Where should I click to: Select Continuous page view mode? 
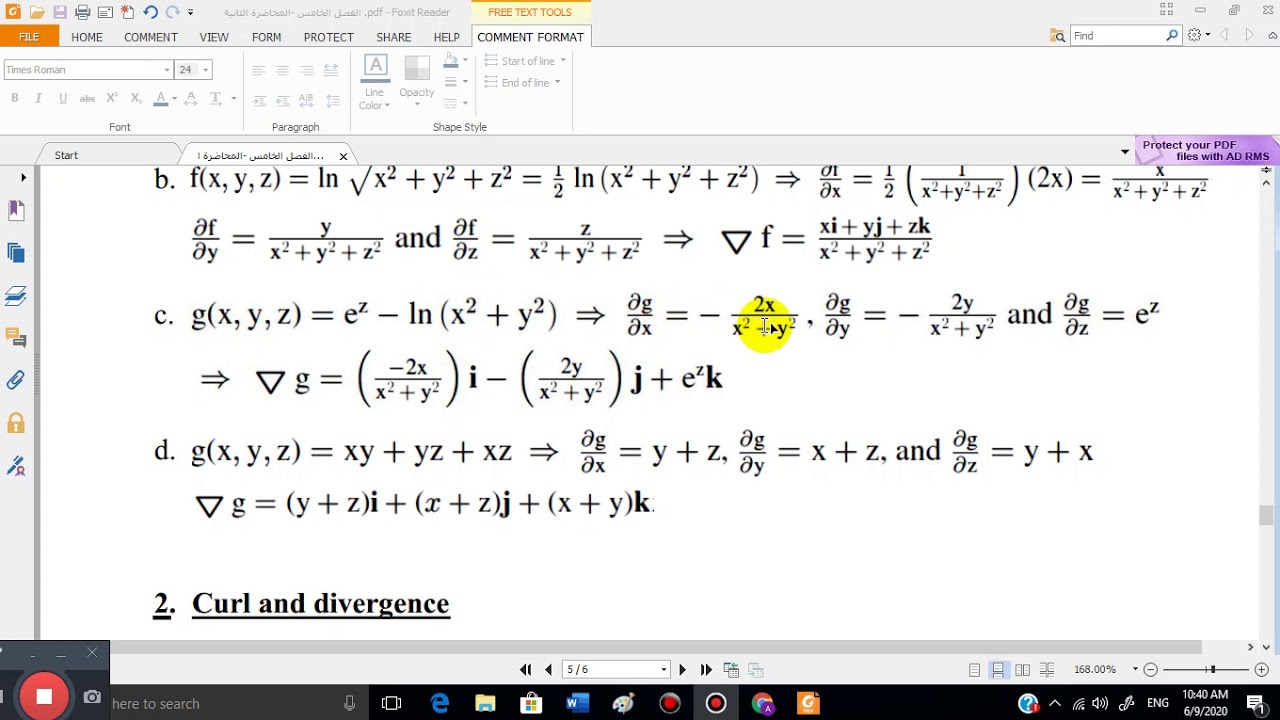pos(998,669)
